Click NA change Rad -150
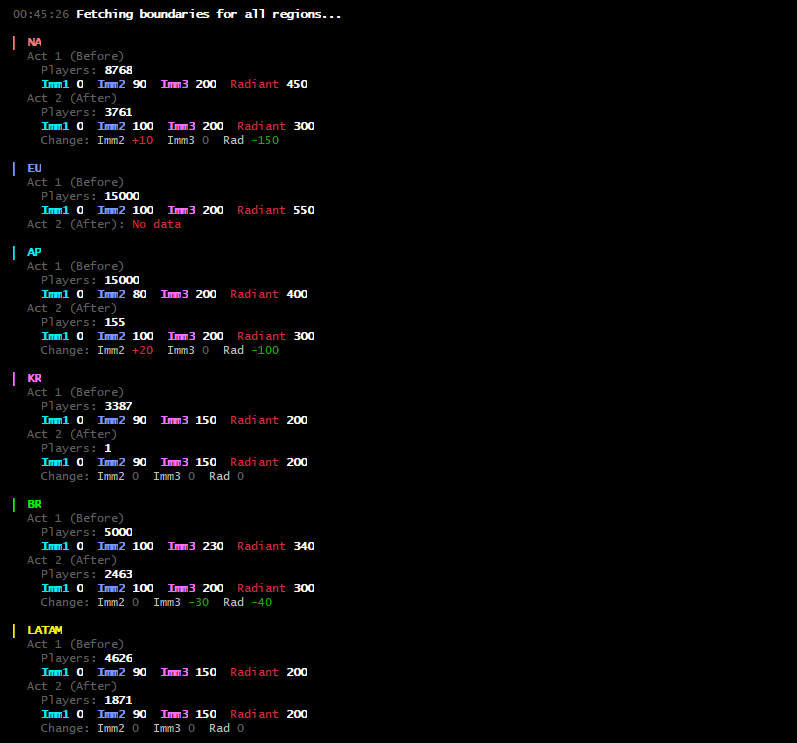 [x=265, y=140]
